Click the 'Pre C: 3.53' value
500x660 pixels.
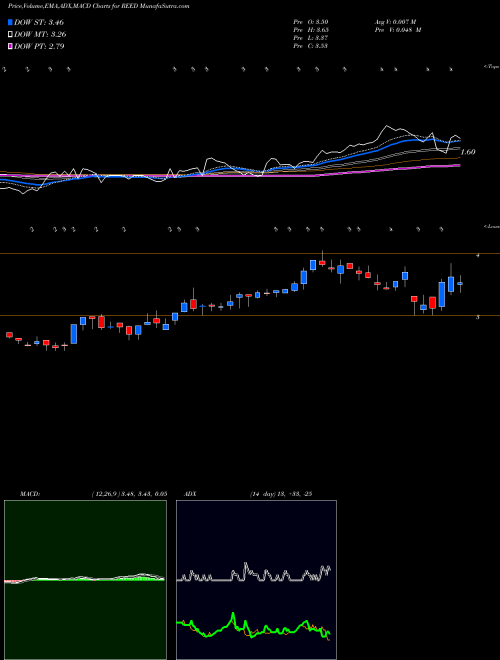click(311, 46)
